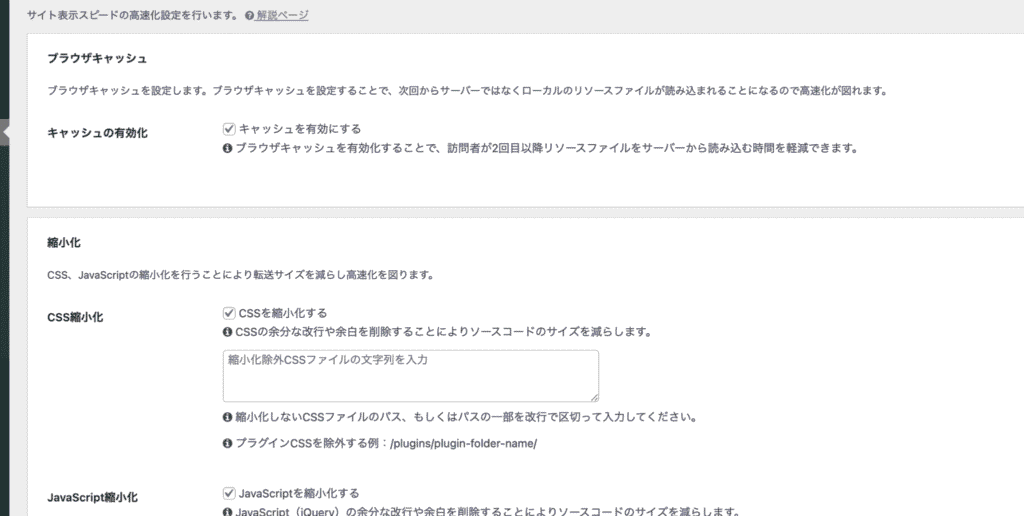Click the CSS縮小化 row label
1024x516 pixels.
click(75, 318)
